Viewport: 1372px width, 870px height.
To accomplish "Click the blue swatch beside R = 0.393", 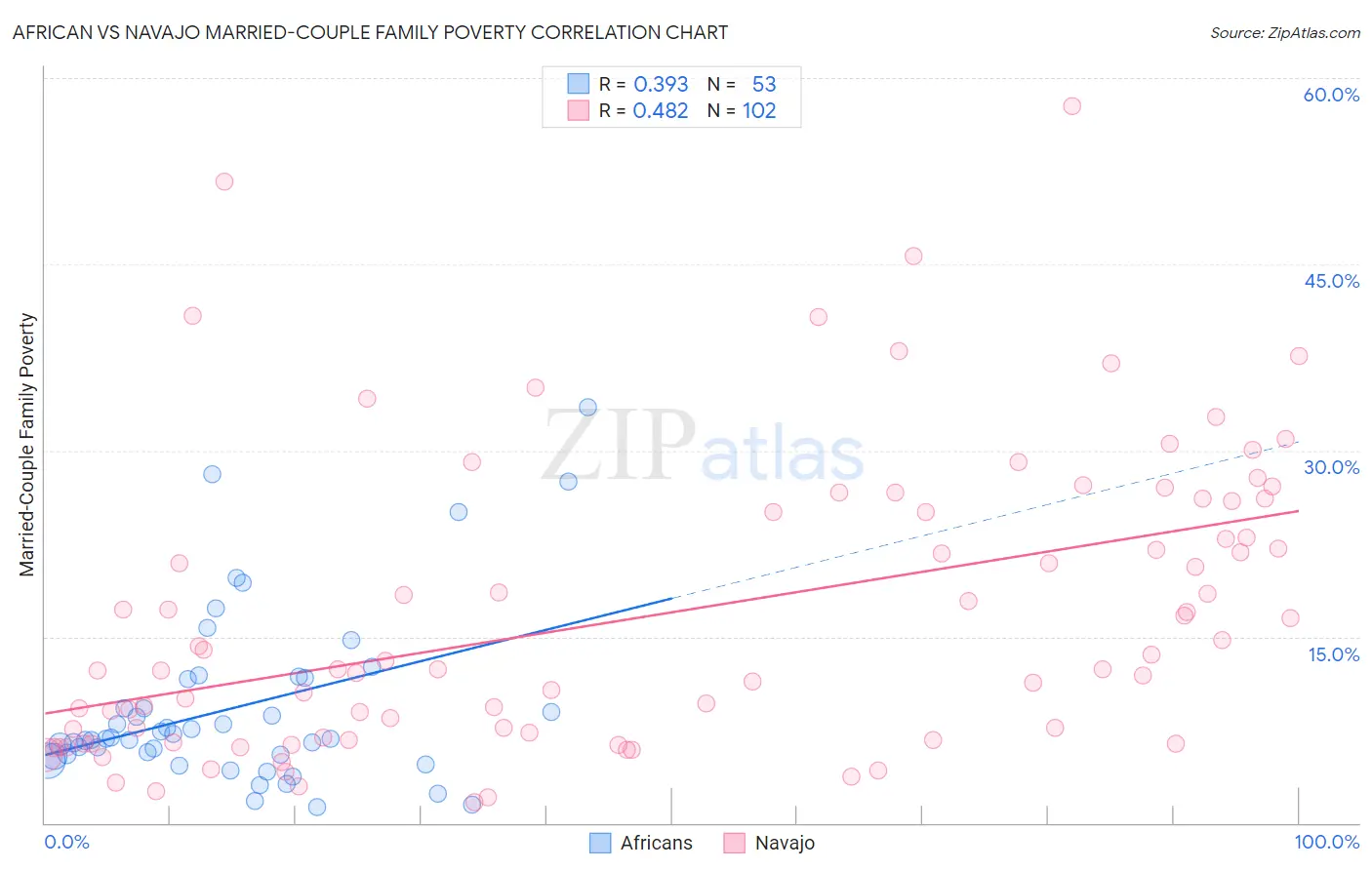I will pyautogui.click(x=579, y=84).
